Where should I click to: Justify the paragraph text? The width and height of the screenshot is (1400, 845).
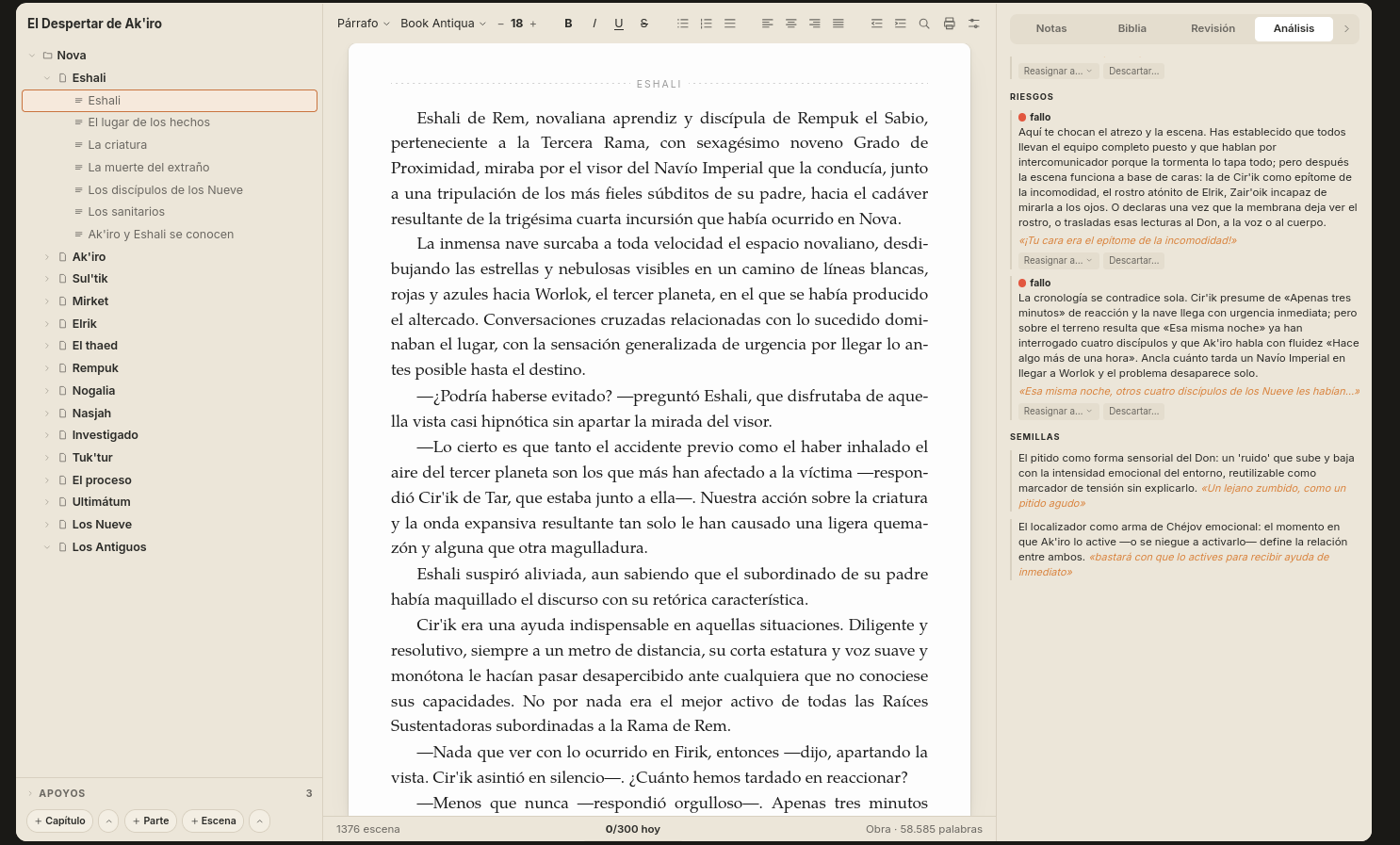(x=838, y=24)
